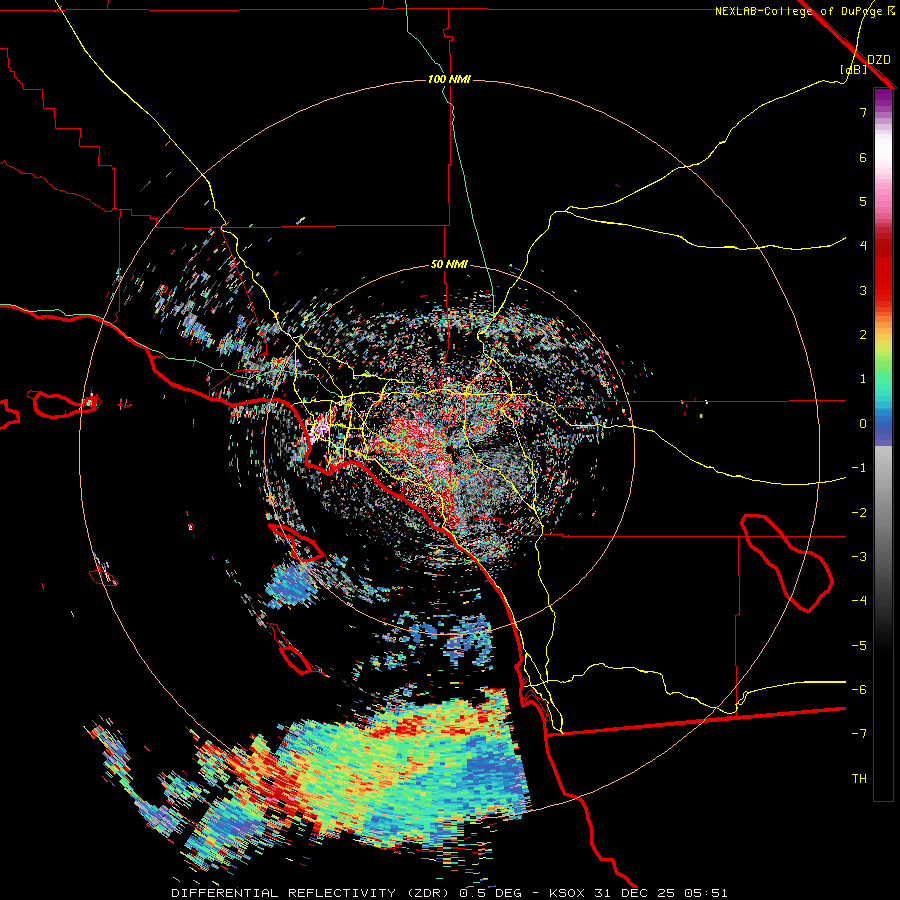
Task: Click the red band of the color bar
Action: coord(883,270)
